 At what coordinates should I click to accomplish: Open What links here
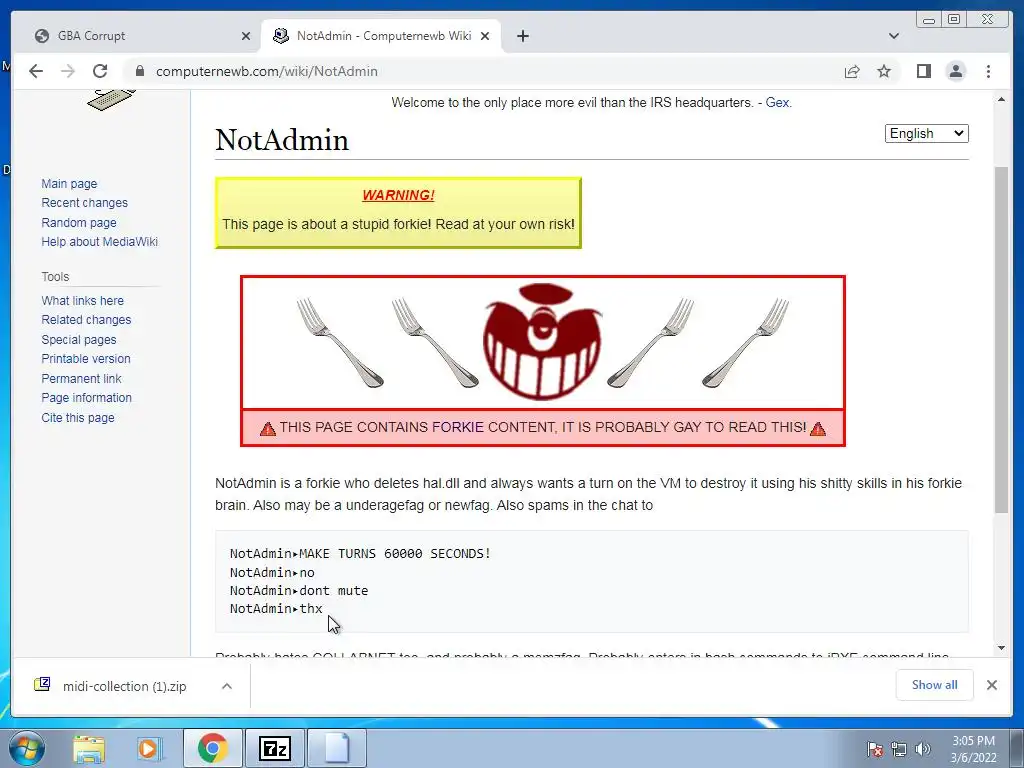pyautogui.click(x=82, y=300)
